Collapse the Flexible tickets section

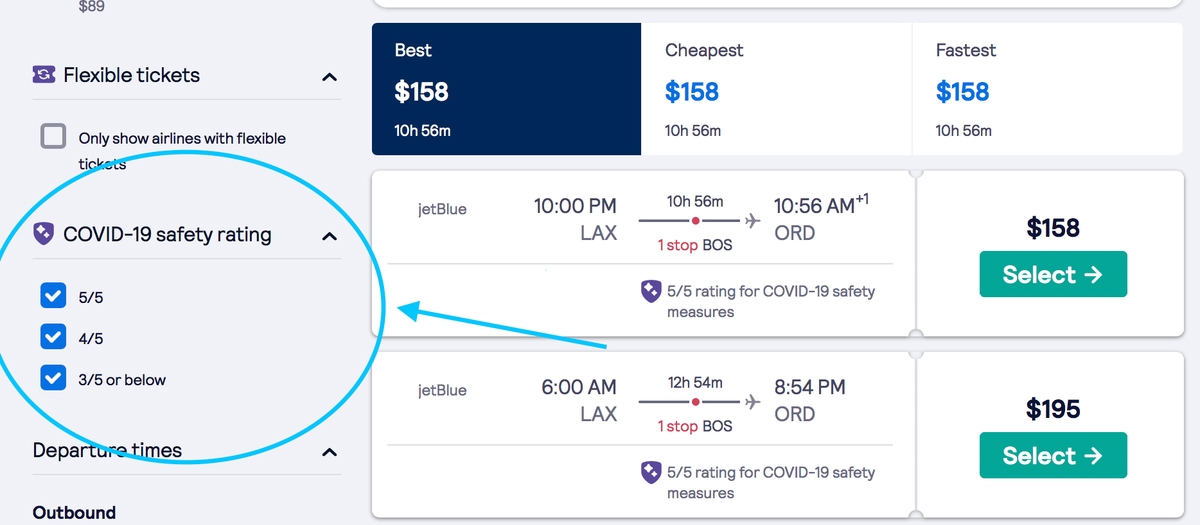329,77
